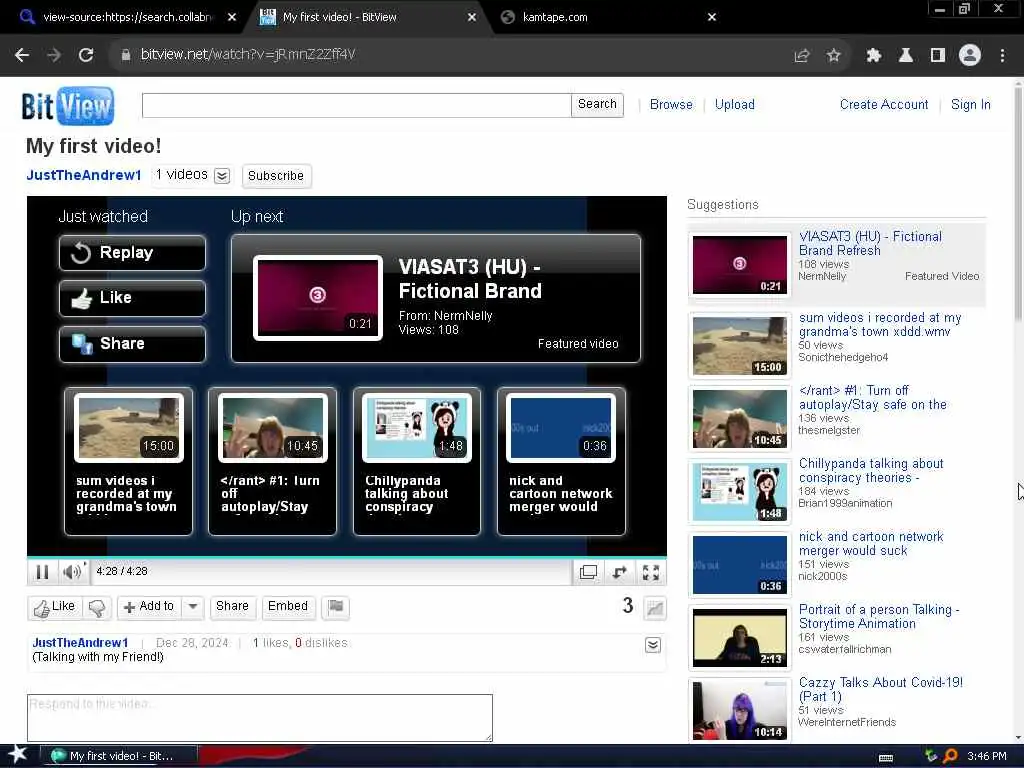Open end screen 'nick and cartoon network' card

point(561,461)
